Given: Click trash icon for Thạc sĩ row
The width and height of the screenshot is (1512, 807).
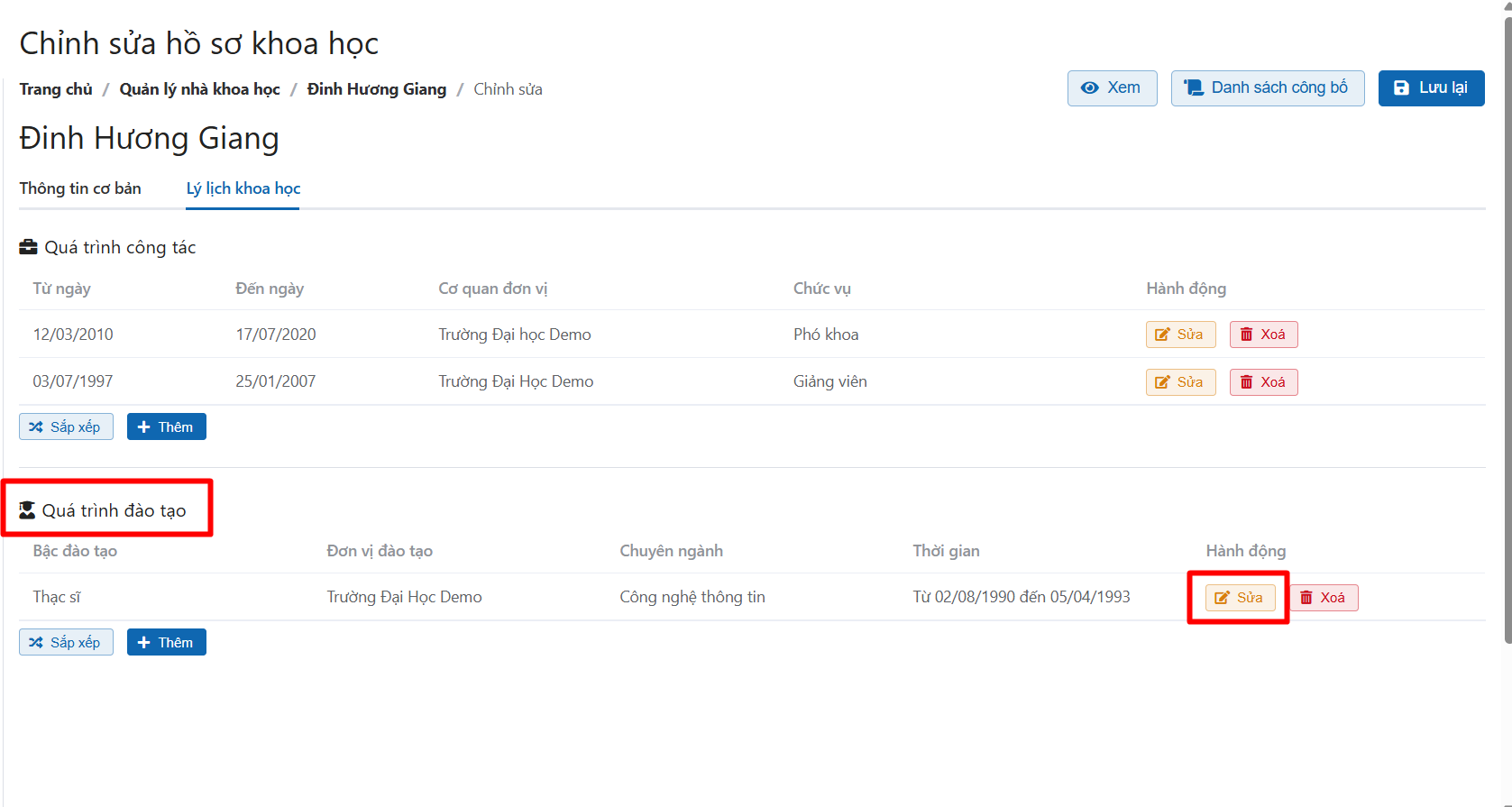Looking at the screenshot, I should point(1306,598).
